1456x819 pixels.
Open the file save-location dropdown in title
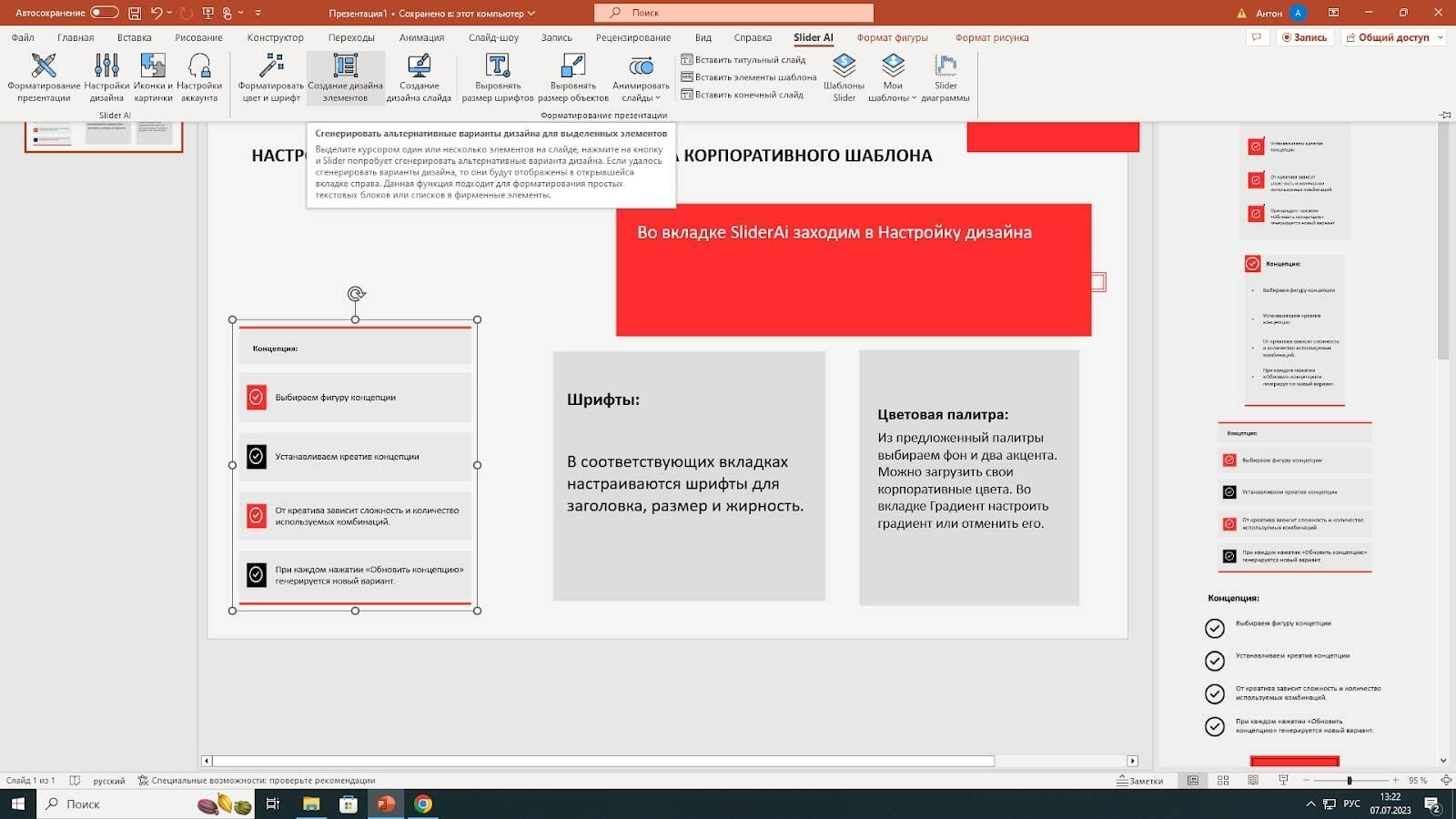pyautogui.click(x=531, y=14)
